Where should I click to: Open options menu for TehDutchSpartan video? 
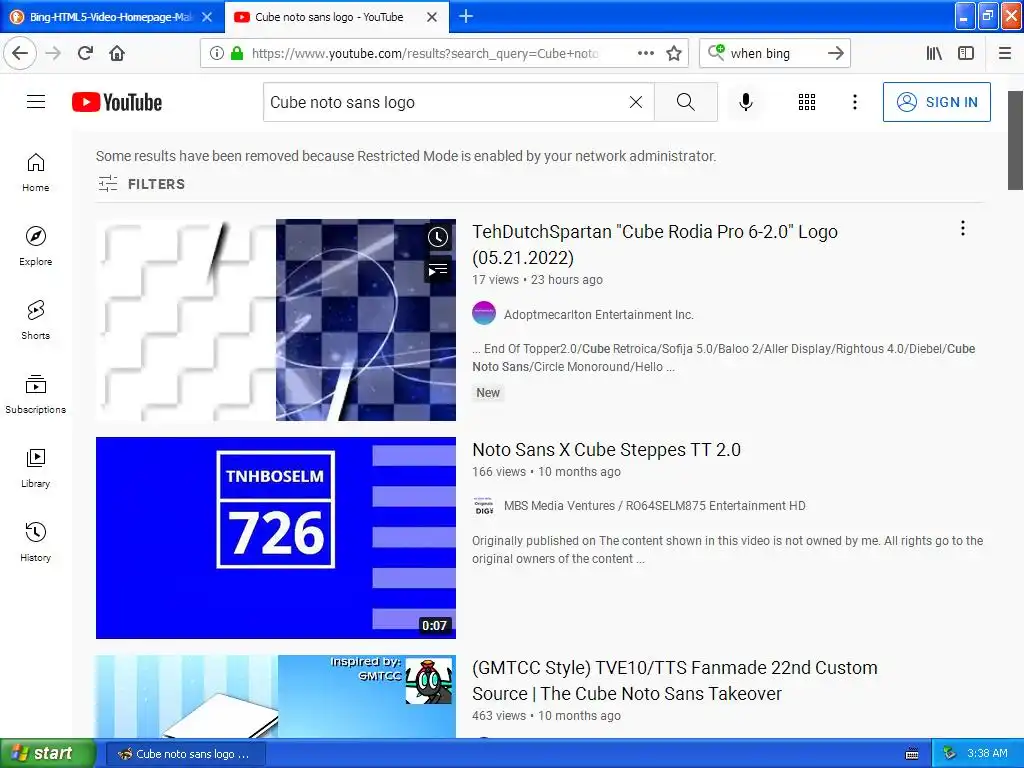point(962,228)
